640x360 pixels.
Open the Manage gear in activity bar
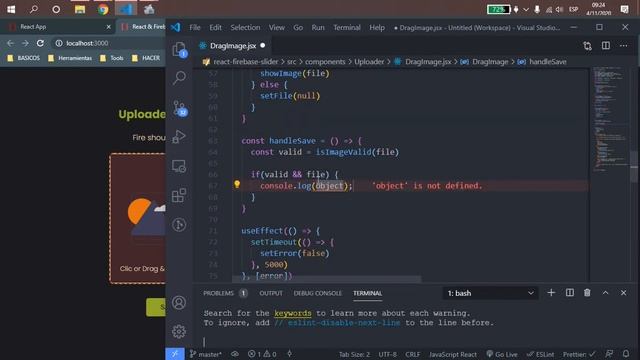(x=179, y=331)
